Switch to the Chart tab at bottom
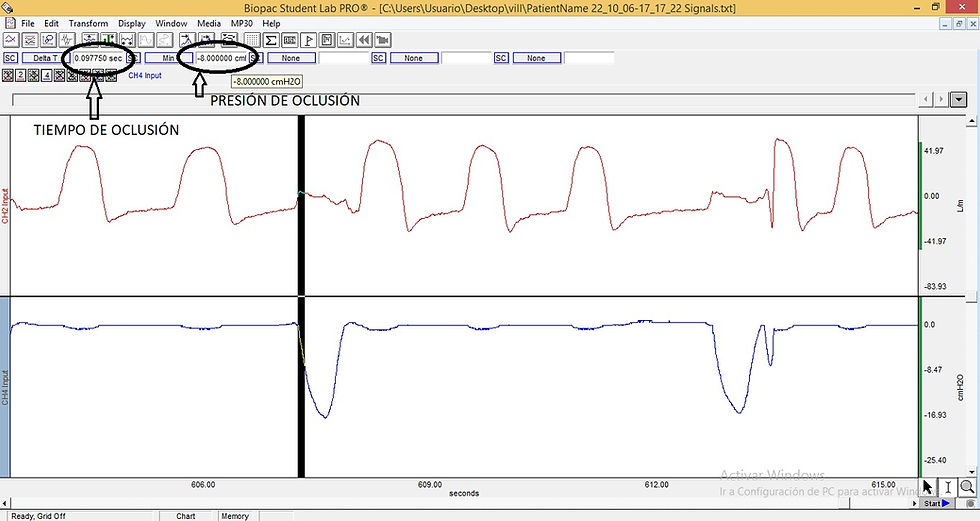This screenshot has height=521, width=980. click(x=186, y=516)
